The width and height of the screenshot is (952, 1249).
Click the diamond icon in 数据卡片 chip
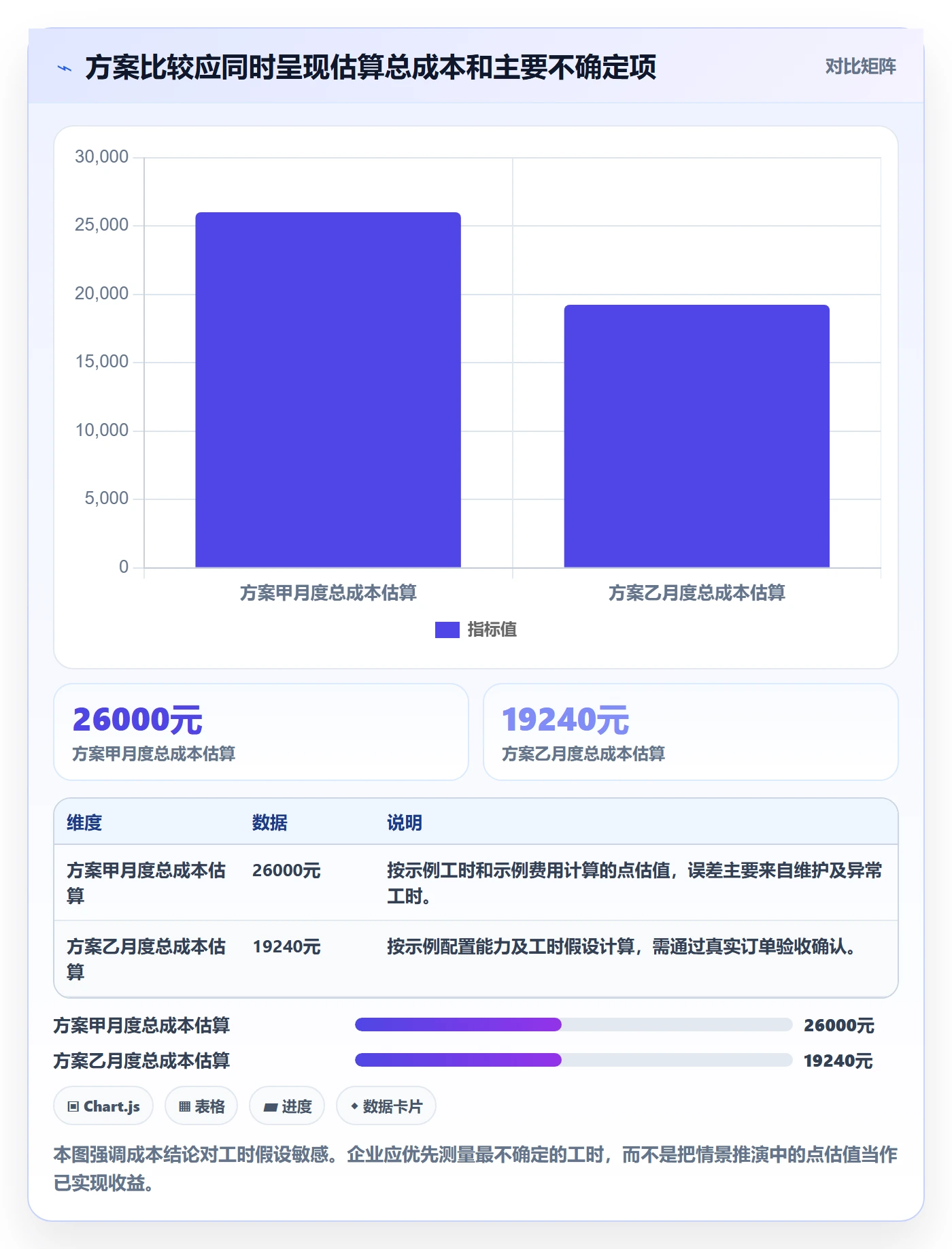(354, 1106)
